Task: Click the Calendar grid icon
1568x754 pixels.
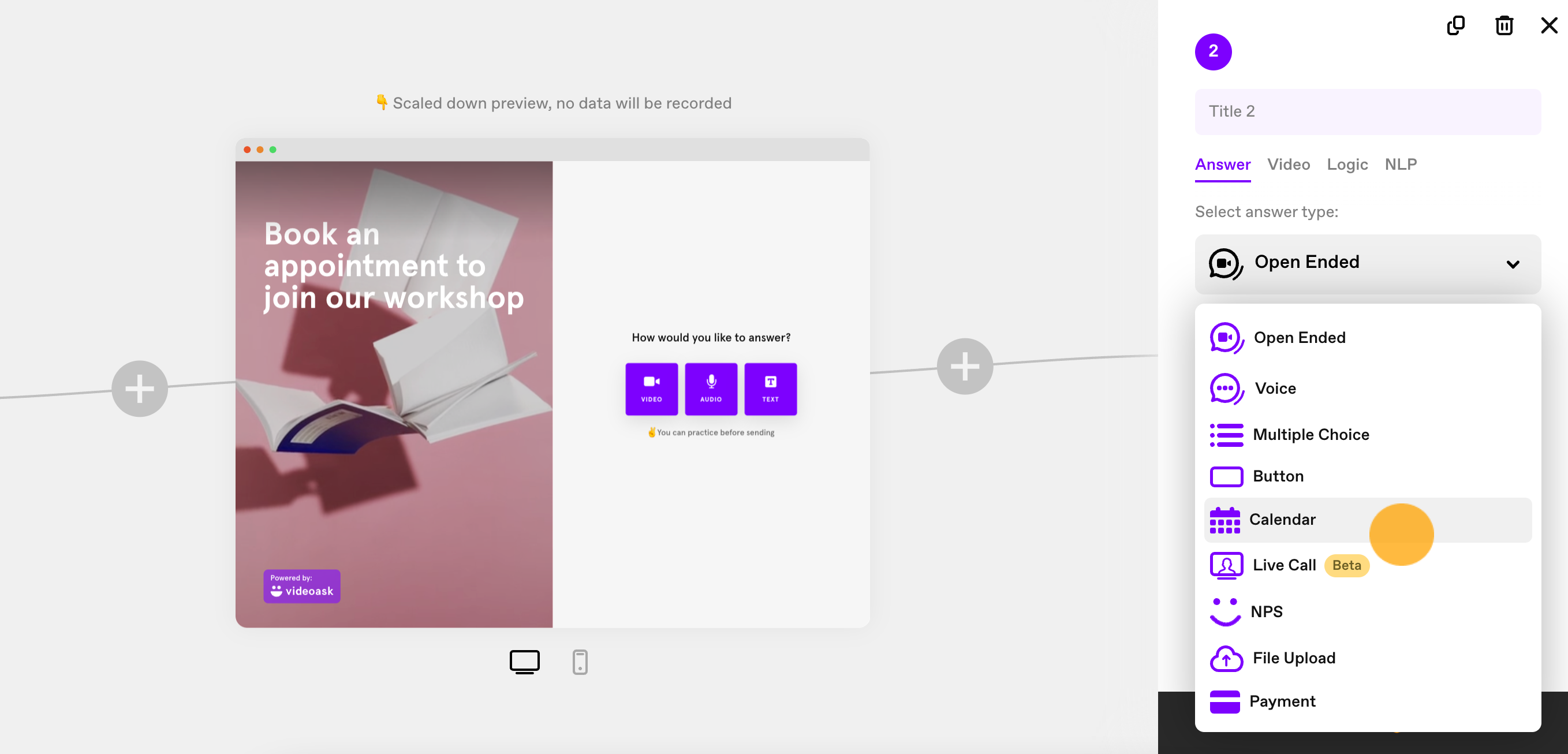Action: 1224,520
